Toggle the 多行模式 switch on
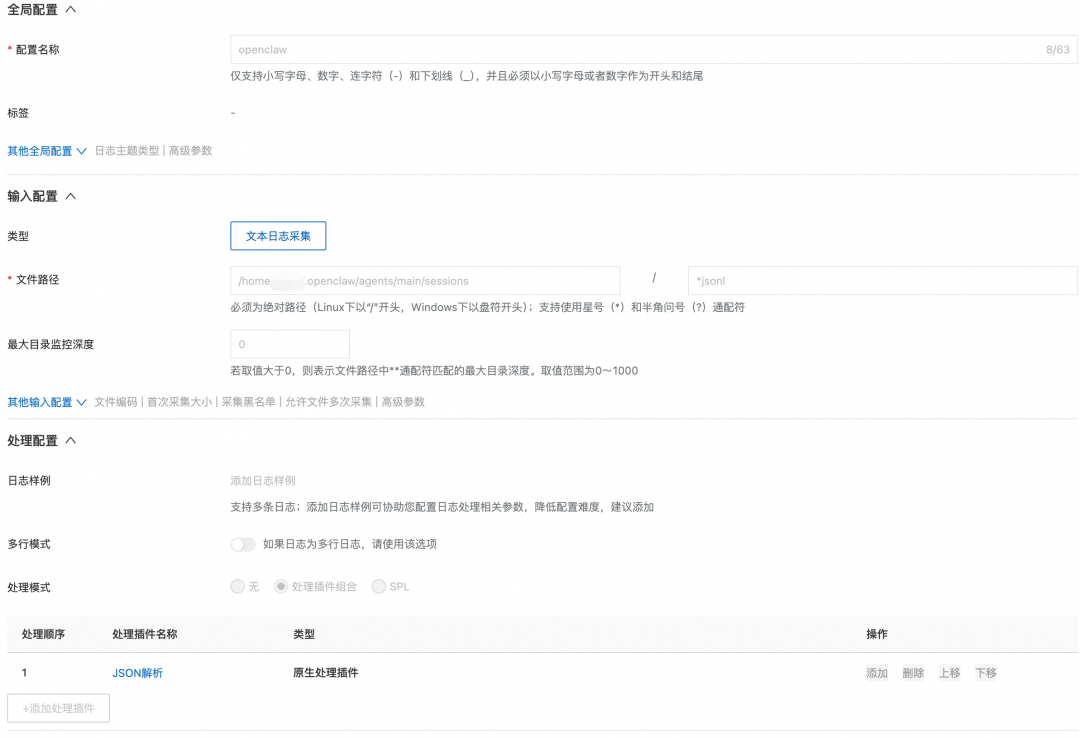Image resolution: width=1080 pixels, height=738 pixels. (x=242, y=546)
